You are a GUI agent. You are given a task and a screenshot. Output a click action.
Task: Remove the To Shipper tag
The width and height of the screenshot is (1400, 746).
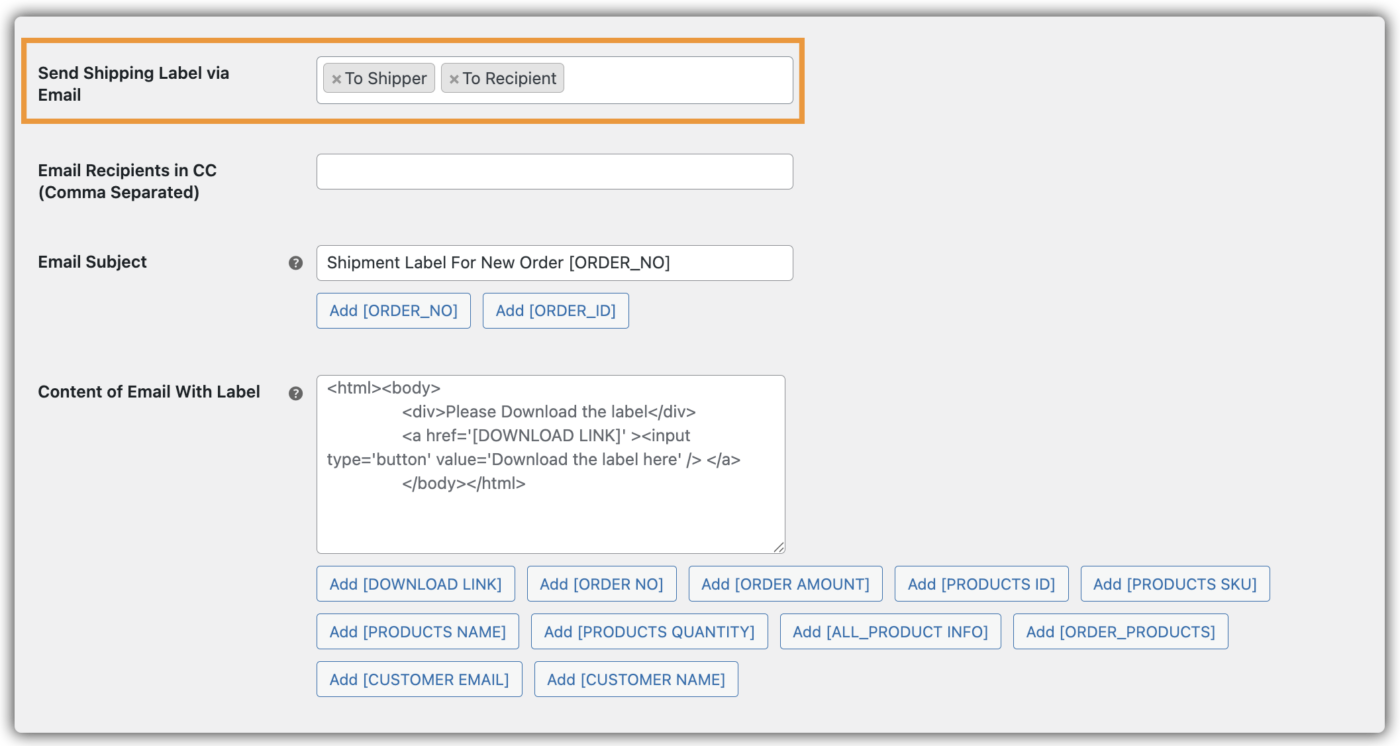[337, 79]
